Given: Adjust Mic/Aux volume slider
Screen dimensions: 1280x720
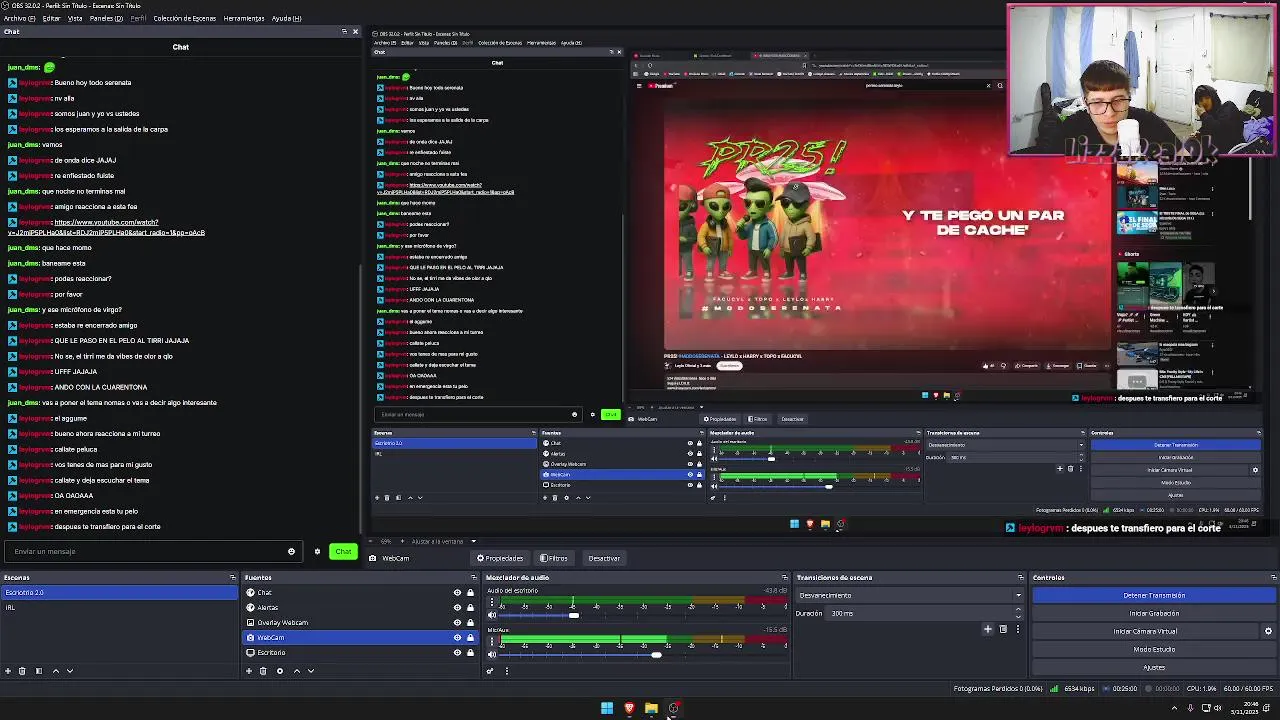Looking at the screenshot, I should [x=656, y=654].
